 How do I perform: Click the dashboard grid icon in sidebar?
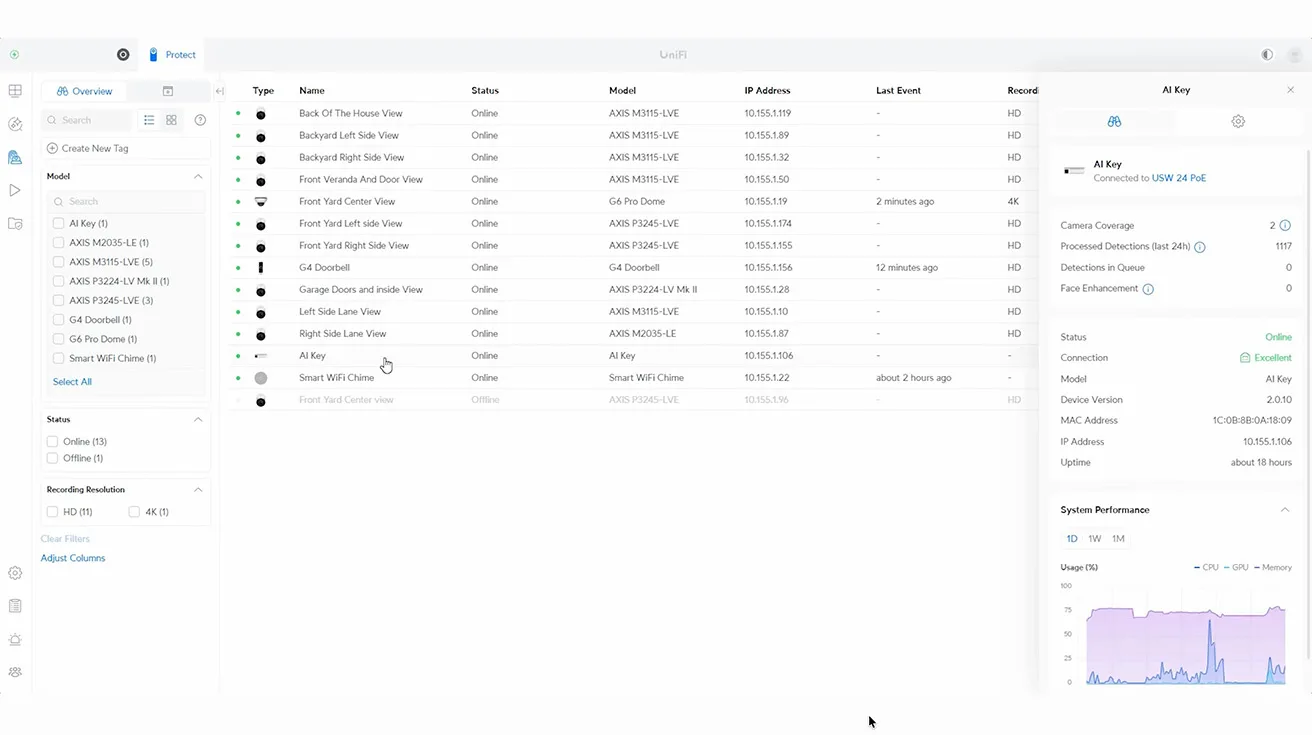15,91
